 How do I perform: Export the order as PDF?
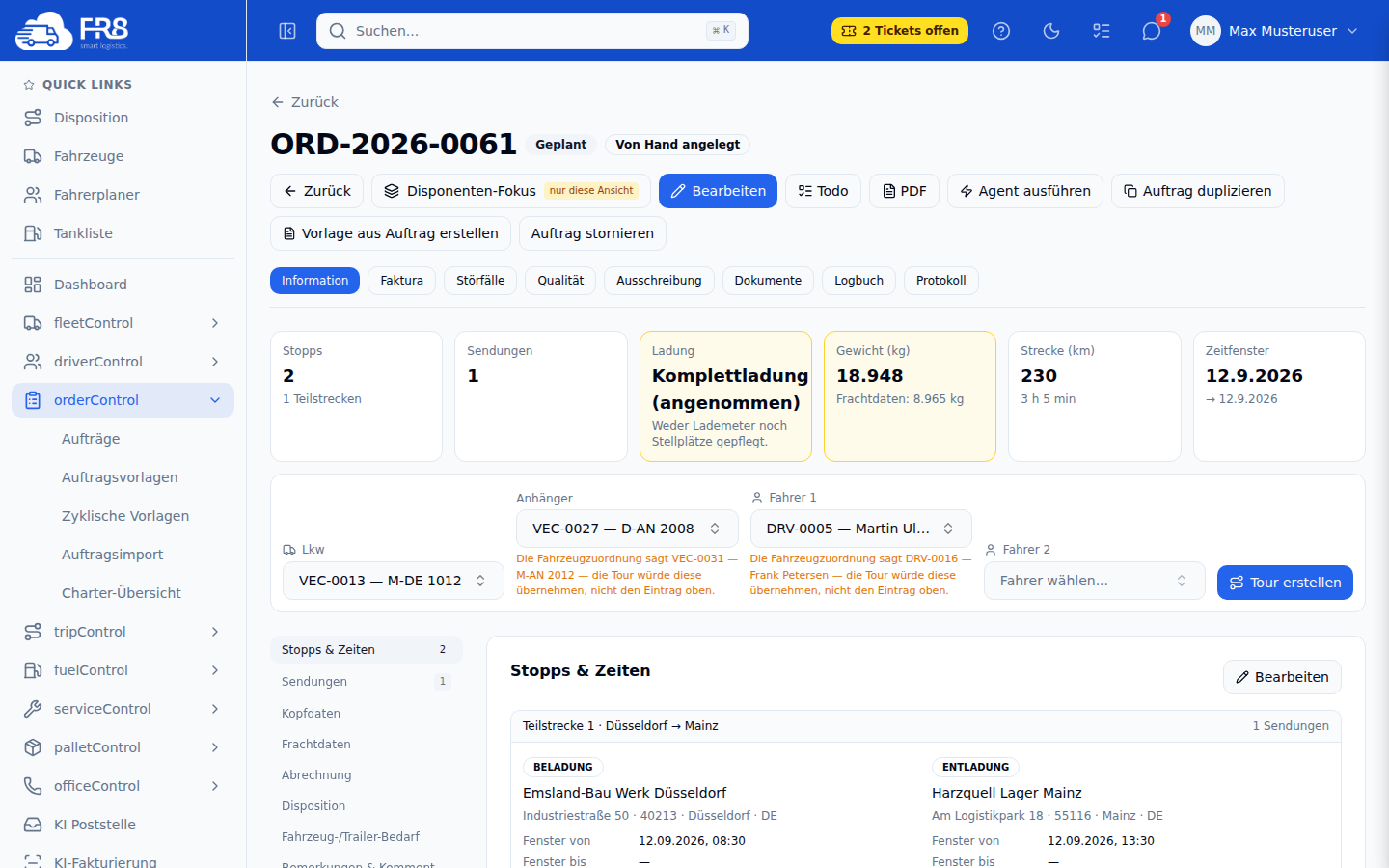pos(904,191)
